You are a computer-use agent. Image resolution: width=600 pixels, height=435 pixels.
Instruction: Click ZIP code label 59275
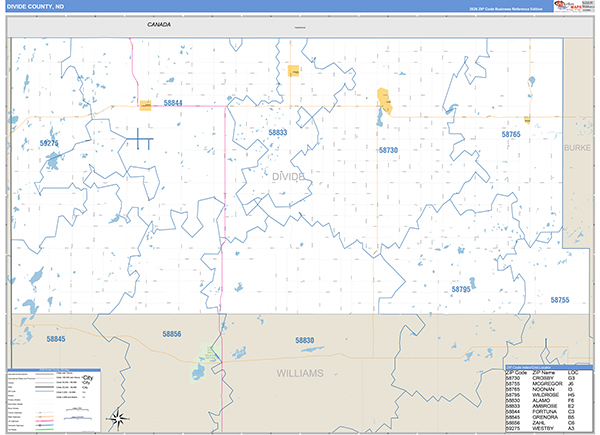(x=49, y=143)
